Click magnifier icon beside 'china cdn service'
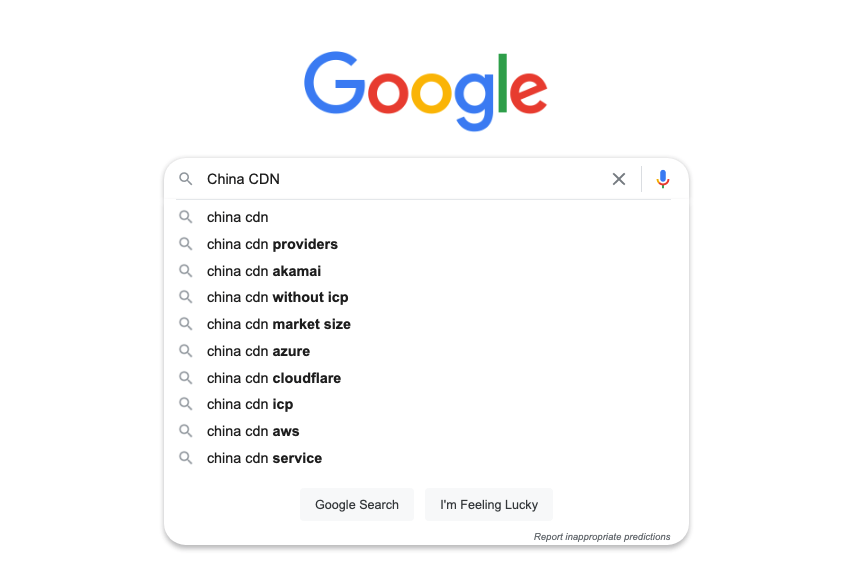 click(x=185, y=458)
